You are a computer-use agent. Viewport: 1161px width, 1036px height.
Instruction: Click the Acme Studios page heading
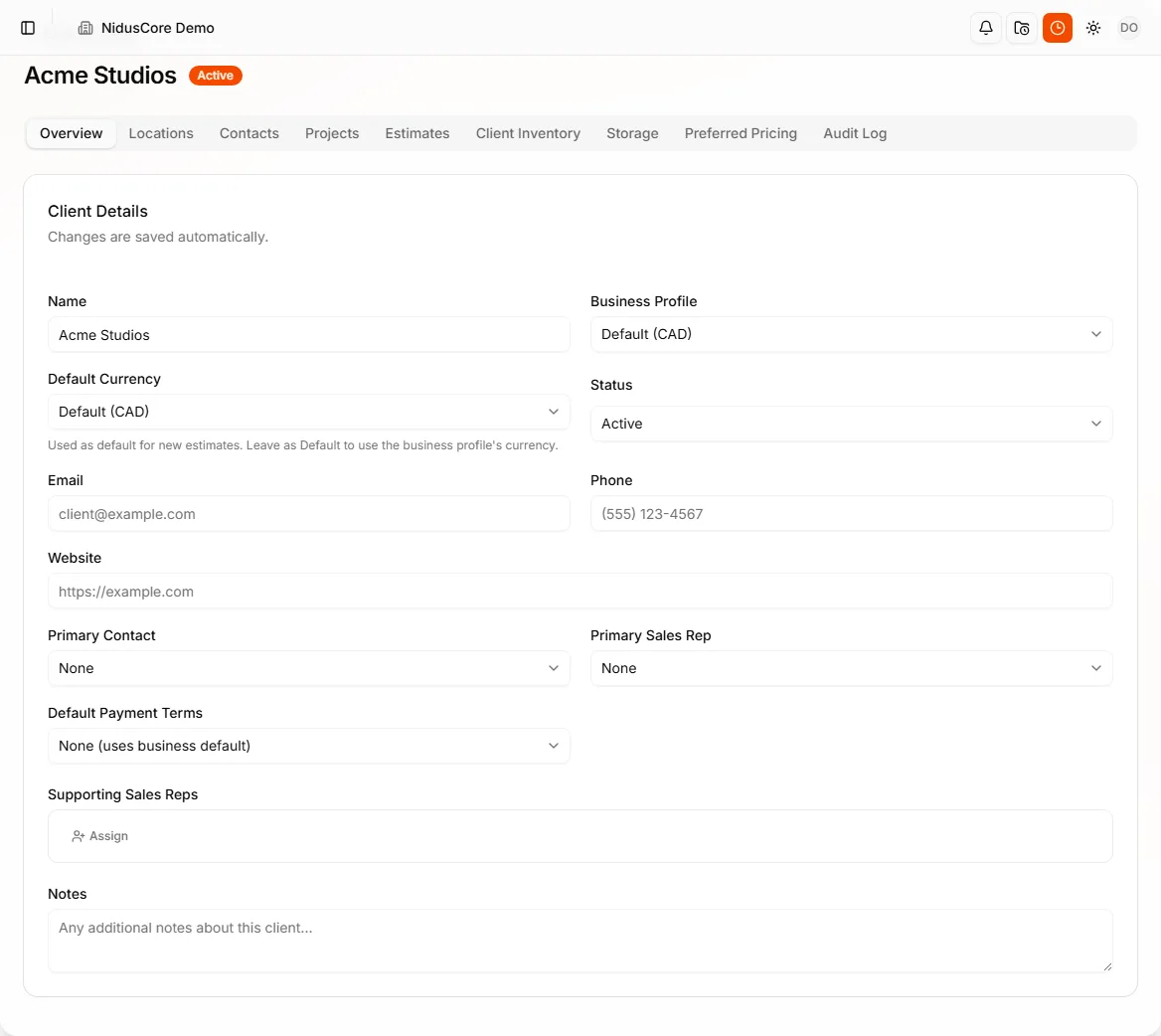[x=100, y=76]
